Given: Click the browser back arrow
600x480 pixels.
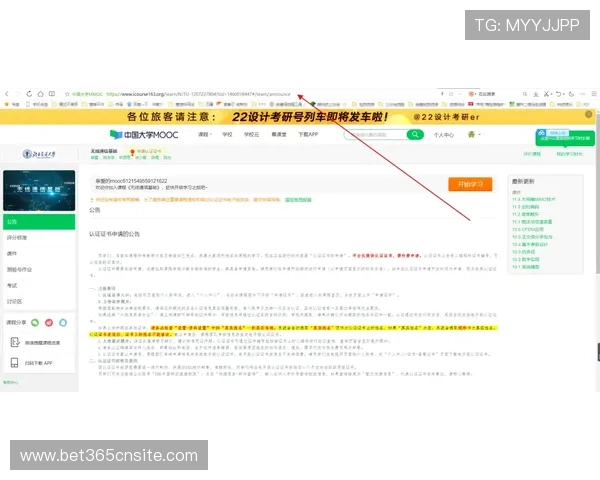Looking at the screenshot, I should click(x=7, y=94).
